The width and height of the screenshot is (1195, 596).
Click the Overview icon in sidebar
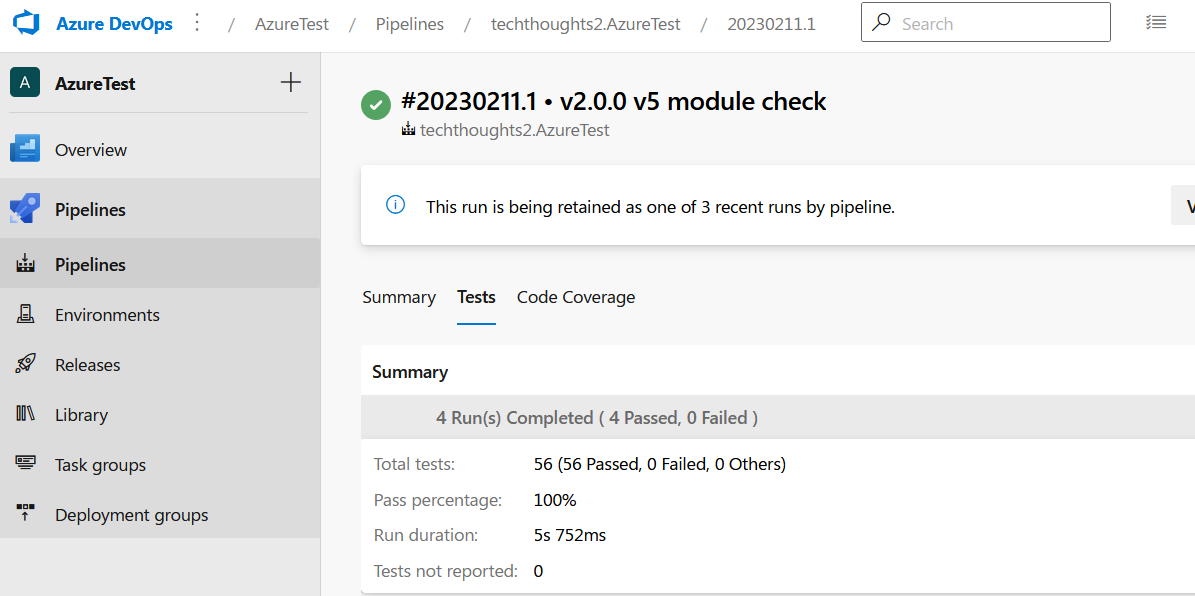point(25,149)
